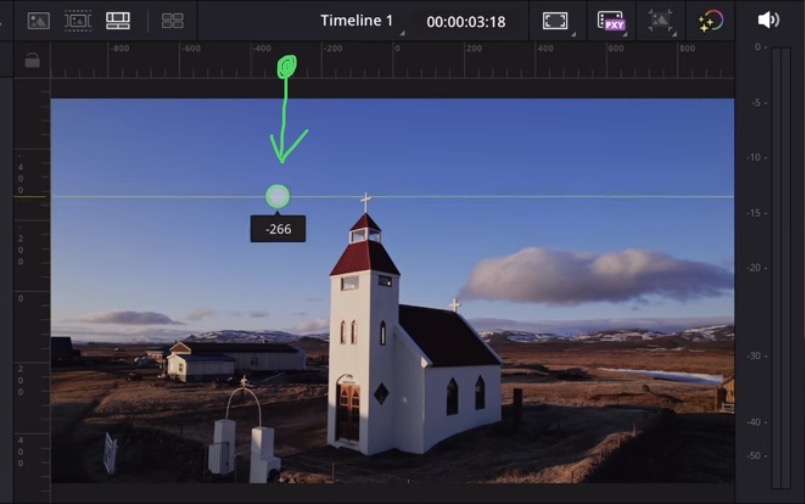Click the -266 guide value label
Viewport: 805px width, 504px height.
[278, 229]
